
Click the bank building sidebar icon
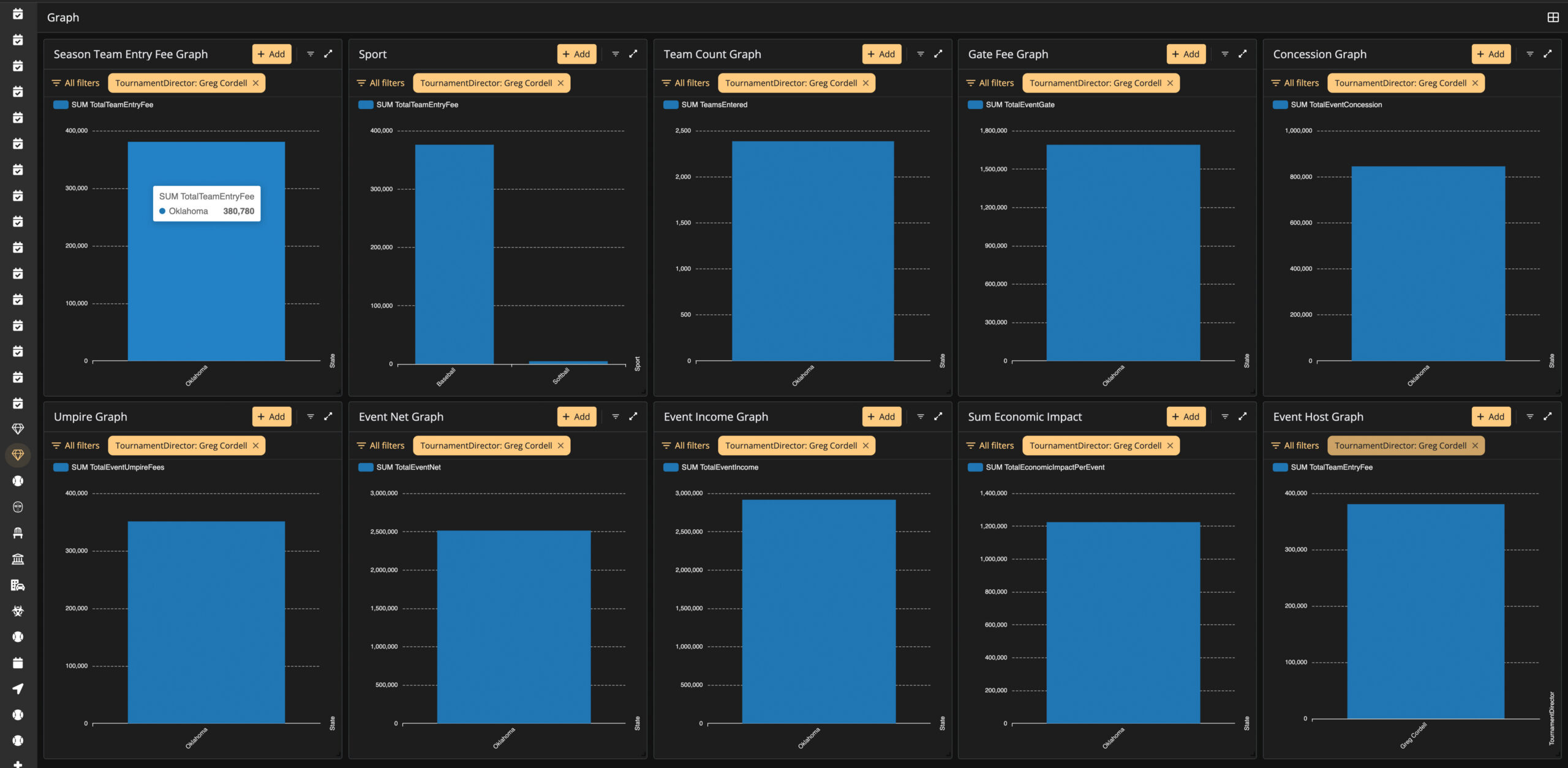[18, 559]
